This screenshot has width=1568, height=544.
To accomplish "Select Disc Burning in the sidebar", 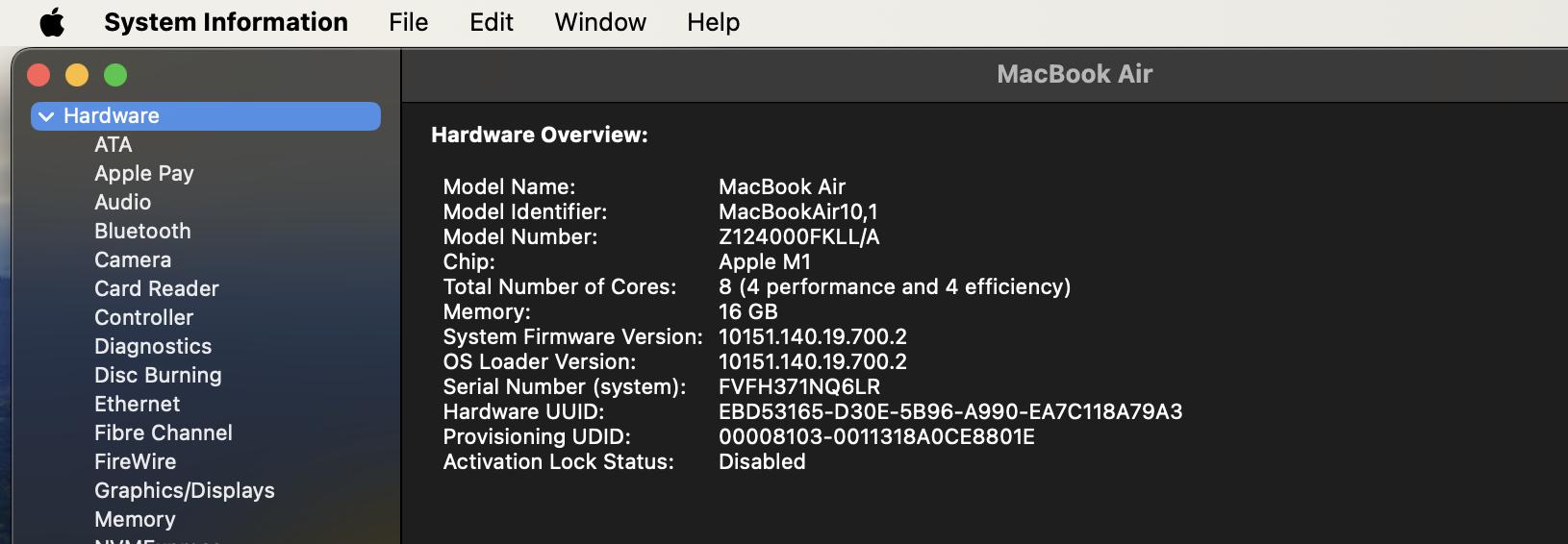I will point(158,376).
